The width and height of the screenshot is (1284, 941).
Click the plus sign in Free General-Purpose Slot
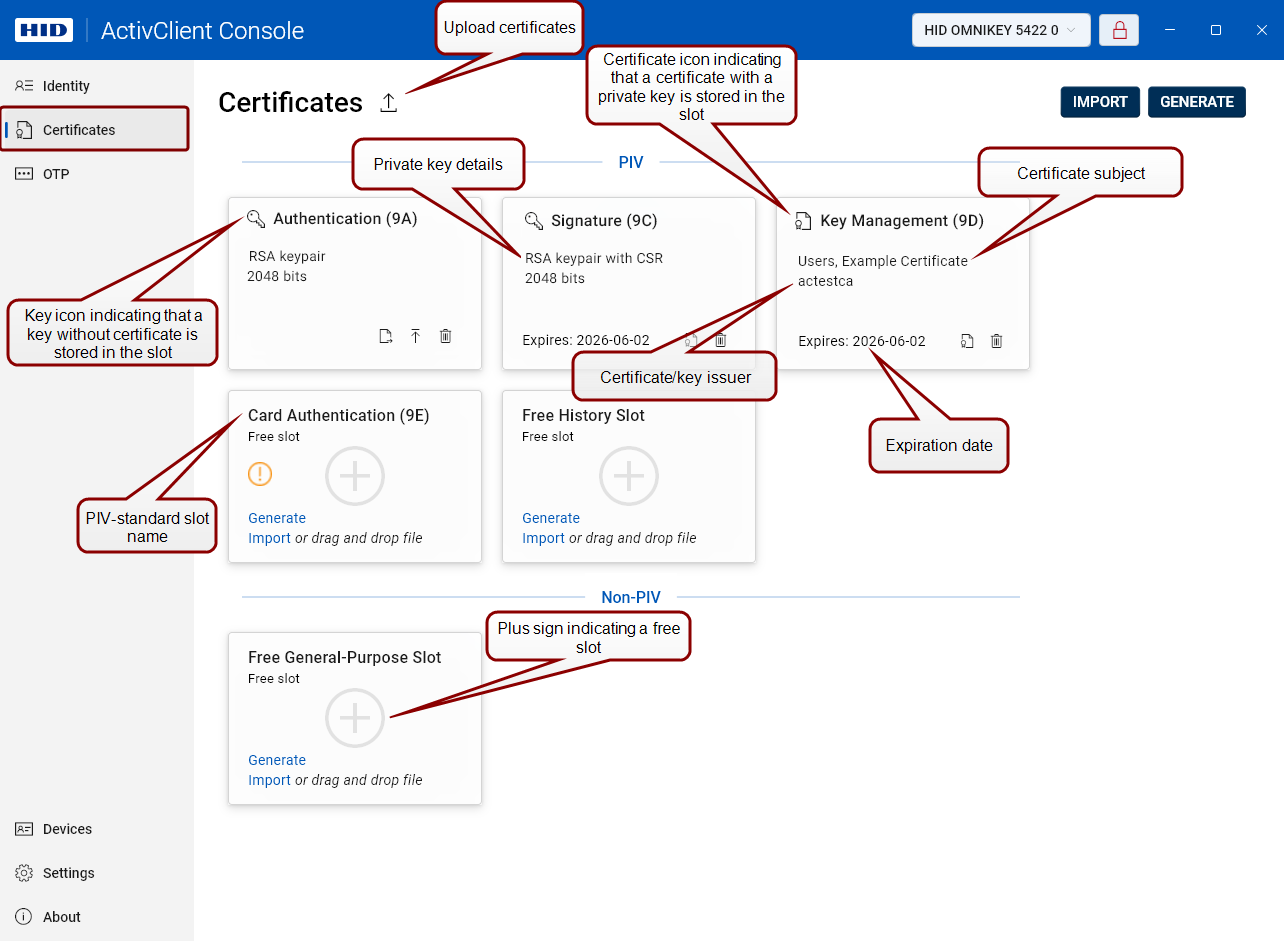[x=355, y=718]
